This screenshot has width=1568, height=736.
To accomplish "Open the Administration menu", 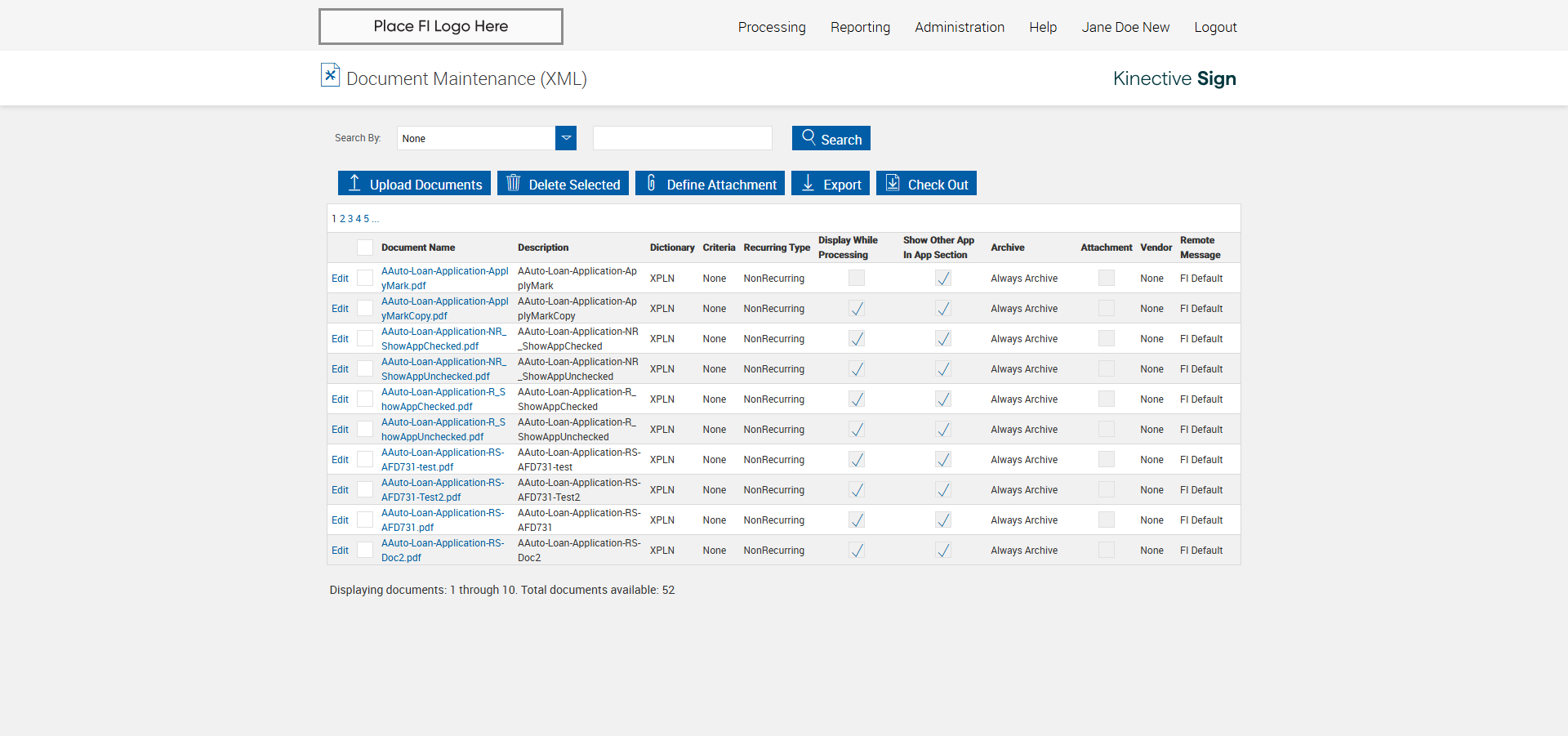I will (x=959, y=27).
